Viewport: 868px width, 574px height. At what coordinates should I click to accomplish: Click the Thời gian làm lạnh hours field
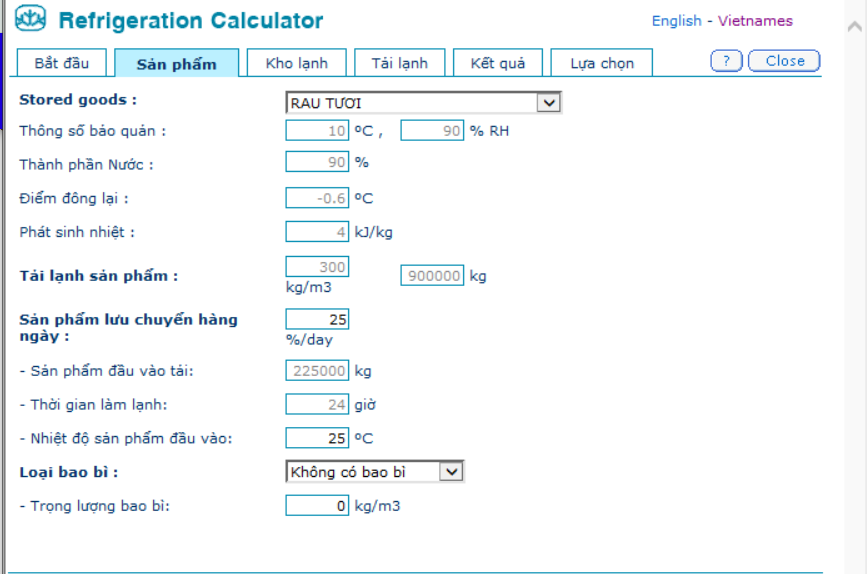tap(317, 405)
